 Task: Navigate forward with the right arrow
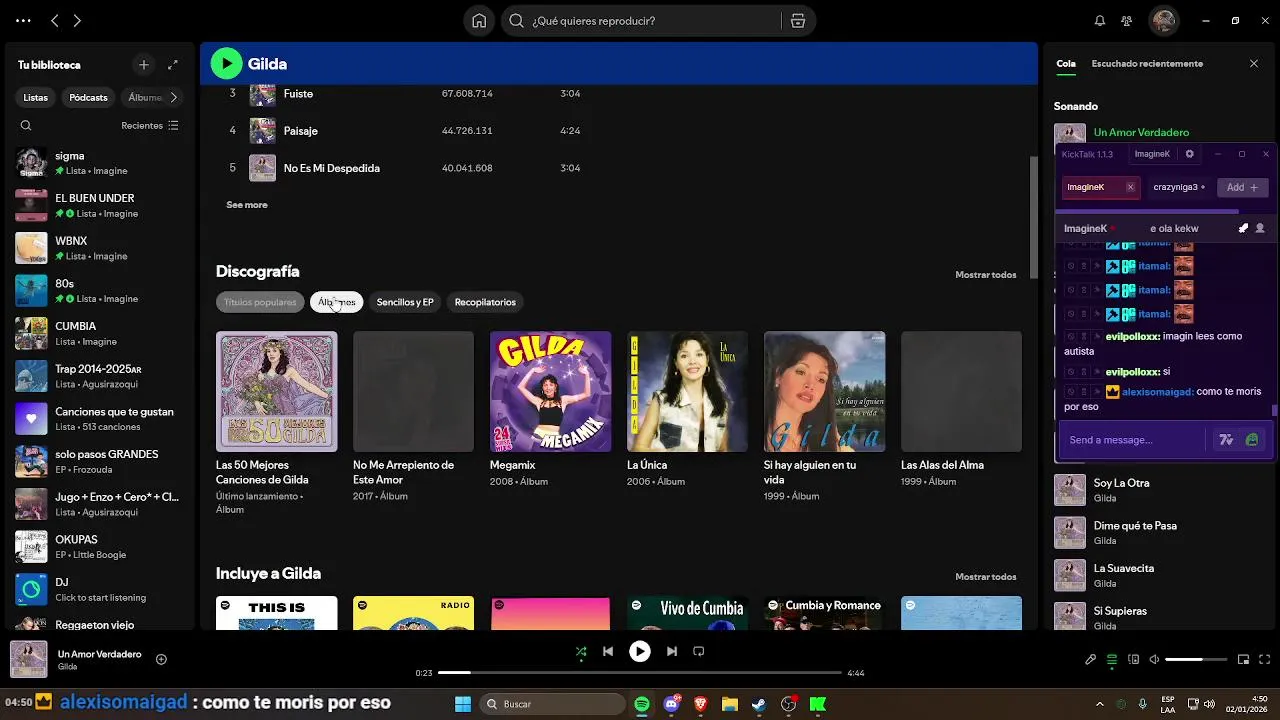pos(77,21)
